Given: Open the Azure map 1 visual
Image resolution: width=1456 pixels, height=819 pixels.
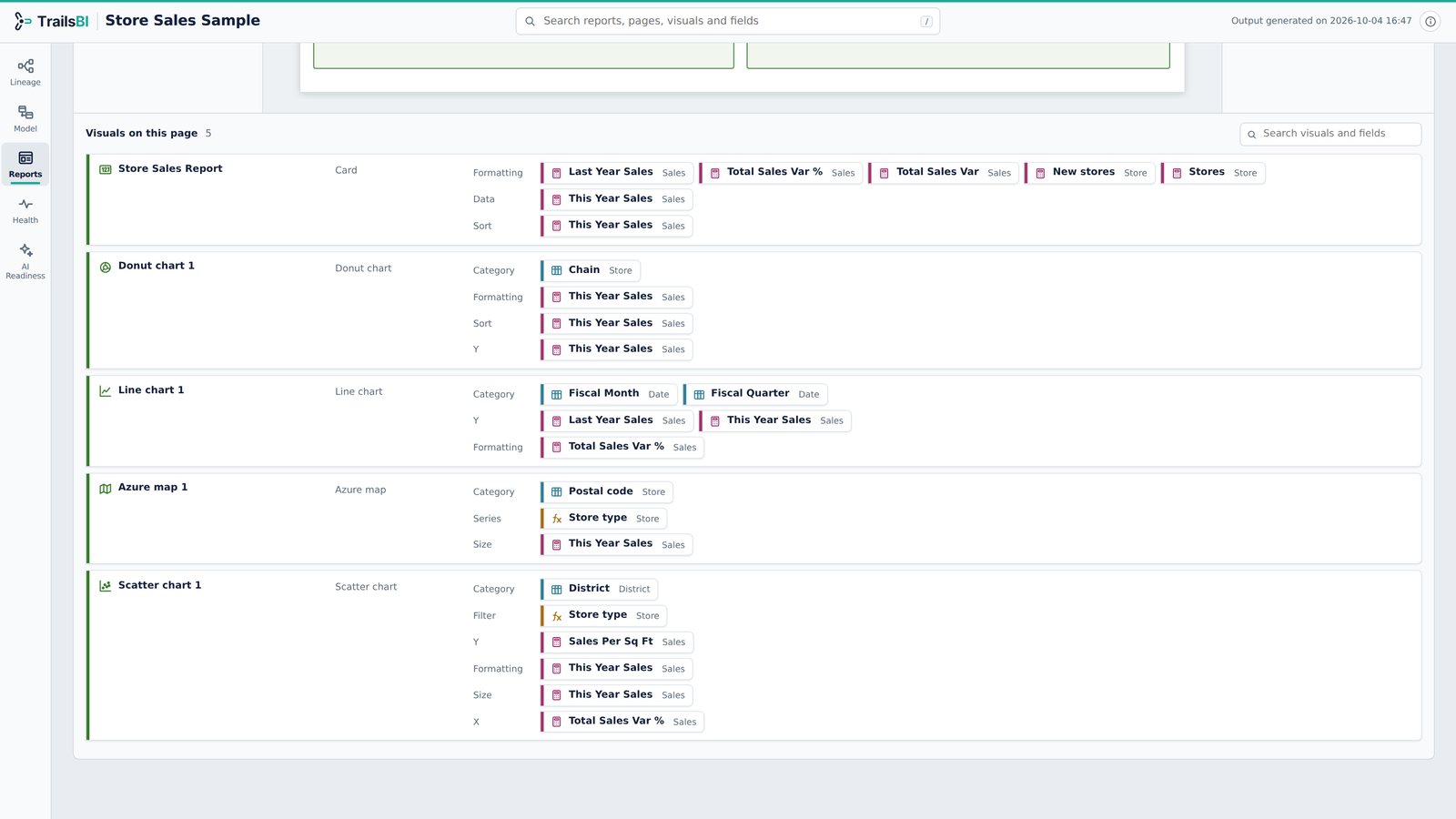Looking at the screenshot, I should [x=153, y=487].
